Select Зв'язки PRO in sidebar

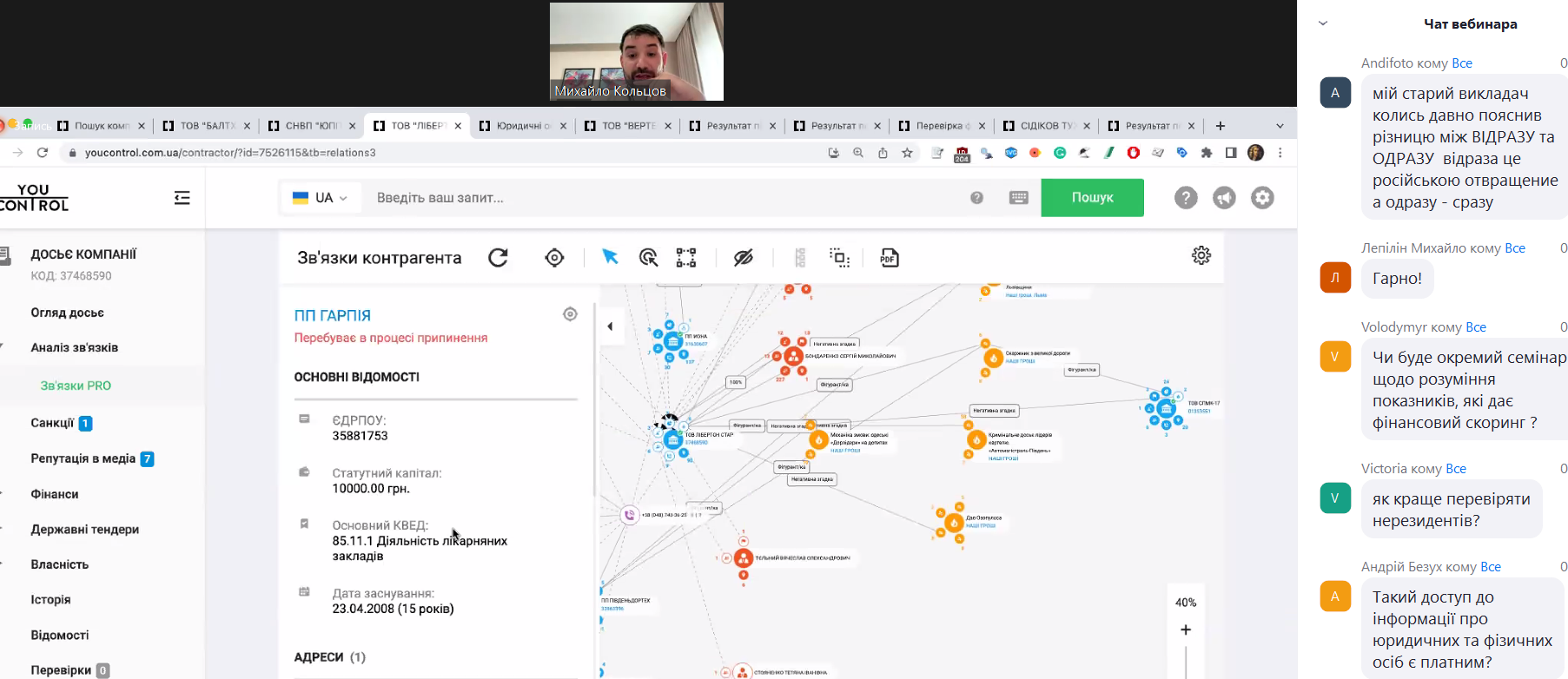76,386
